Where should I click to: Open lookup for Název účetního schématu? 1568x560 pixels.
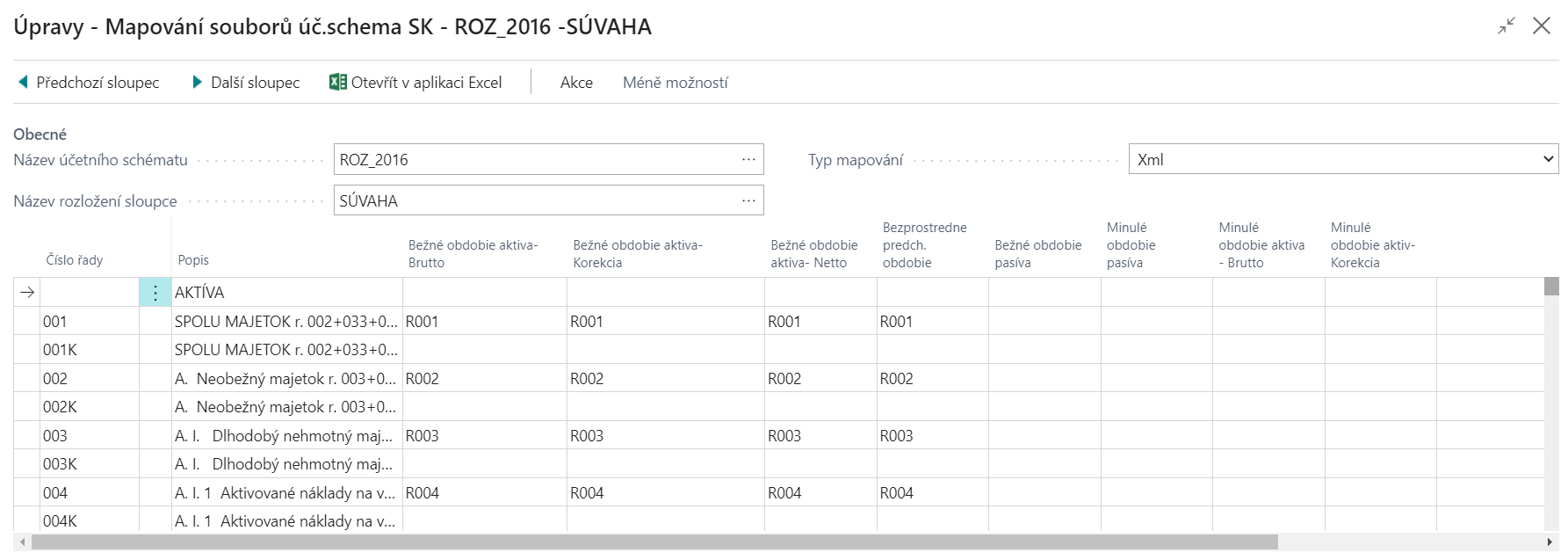pos(748,160)
